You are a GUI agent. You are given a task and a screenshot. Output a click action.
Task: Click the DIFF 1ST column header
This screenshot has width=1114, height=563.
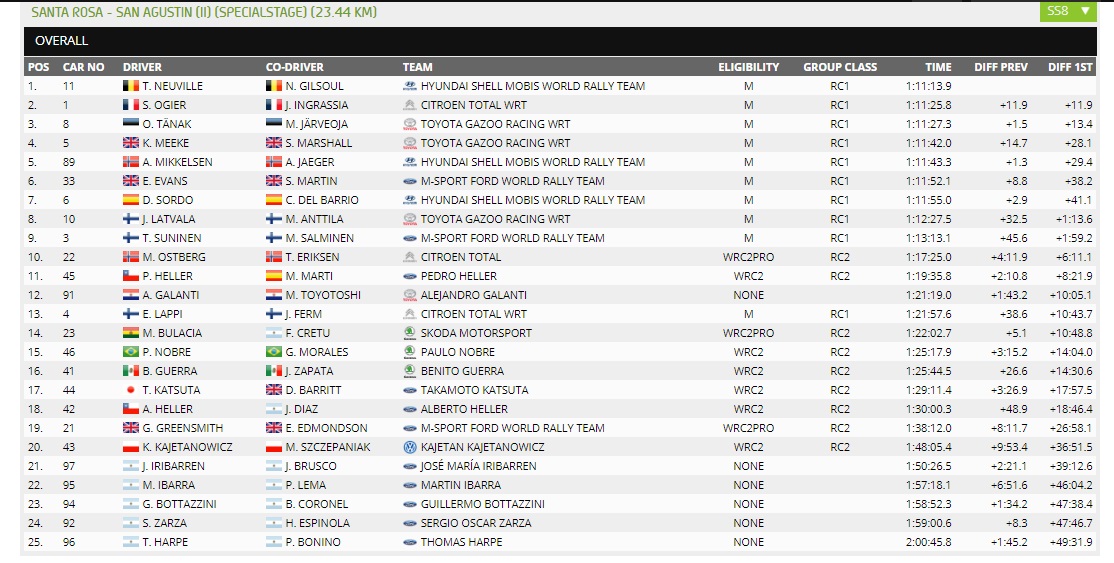(1070, 67)
